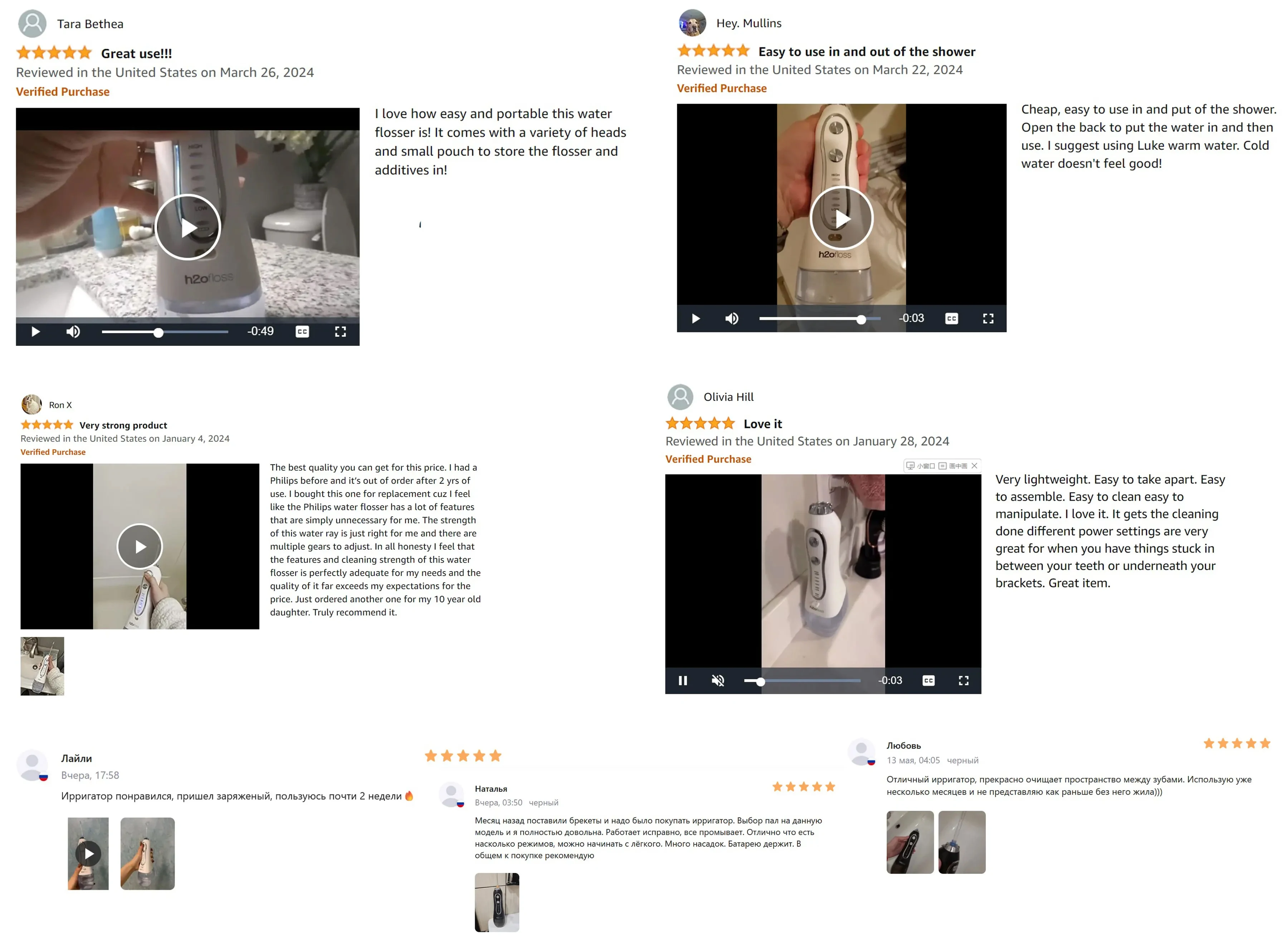Pause Olivia Hill's playing video

point(682,681)
